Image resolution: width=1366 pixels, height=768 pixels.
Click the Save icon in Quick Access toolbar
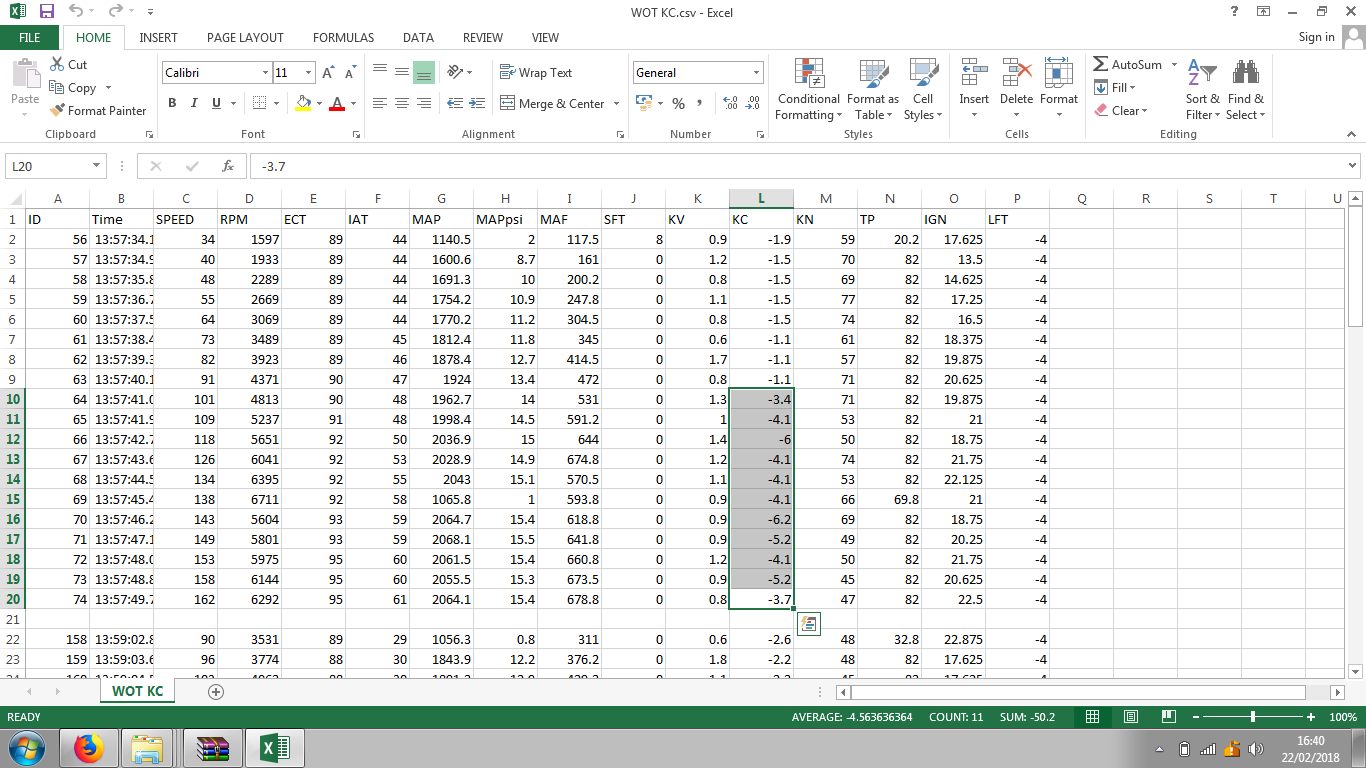click(x=47, y=11)
